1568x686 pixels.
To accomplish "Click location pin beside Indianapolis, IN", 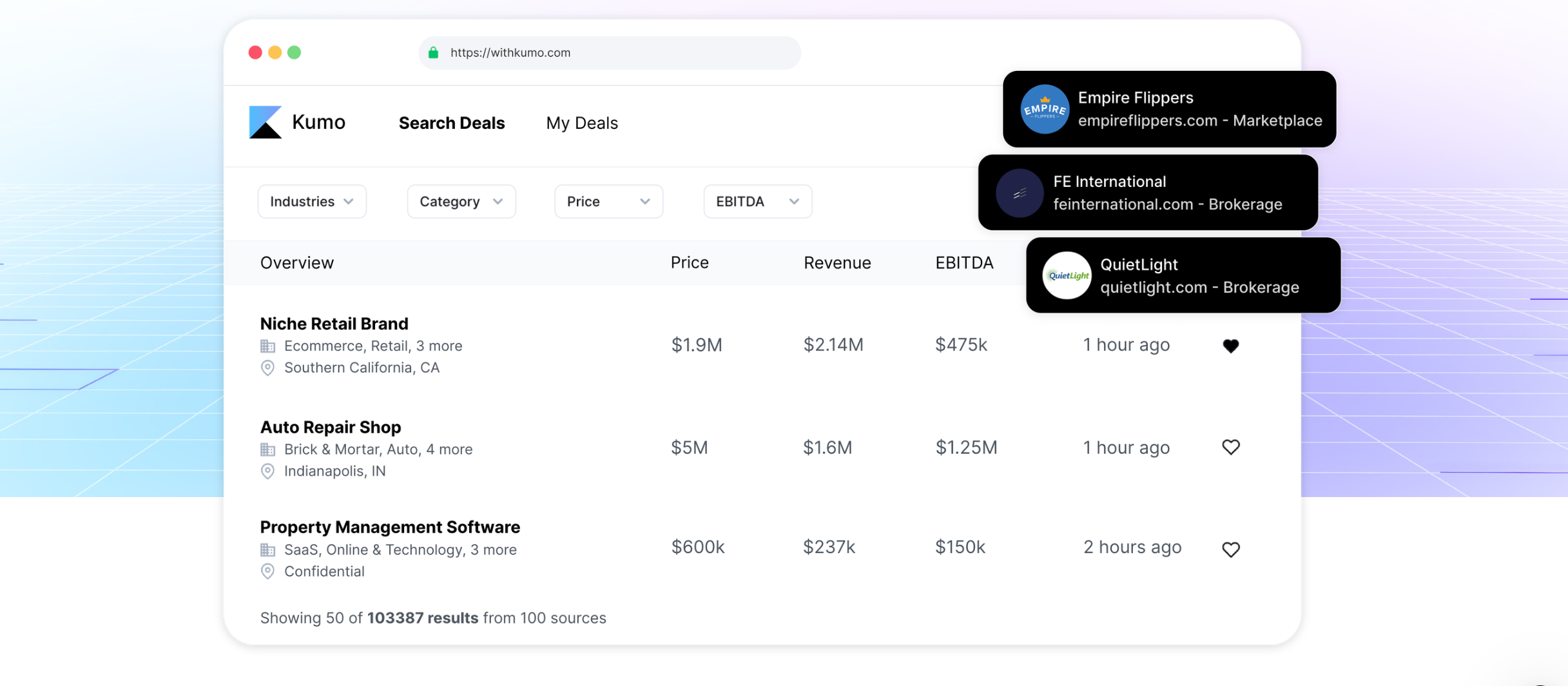I will click(x=267, y=471).
